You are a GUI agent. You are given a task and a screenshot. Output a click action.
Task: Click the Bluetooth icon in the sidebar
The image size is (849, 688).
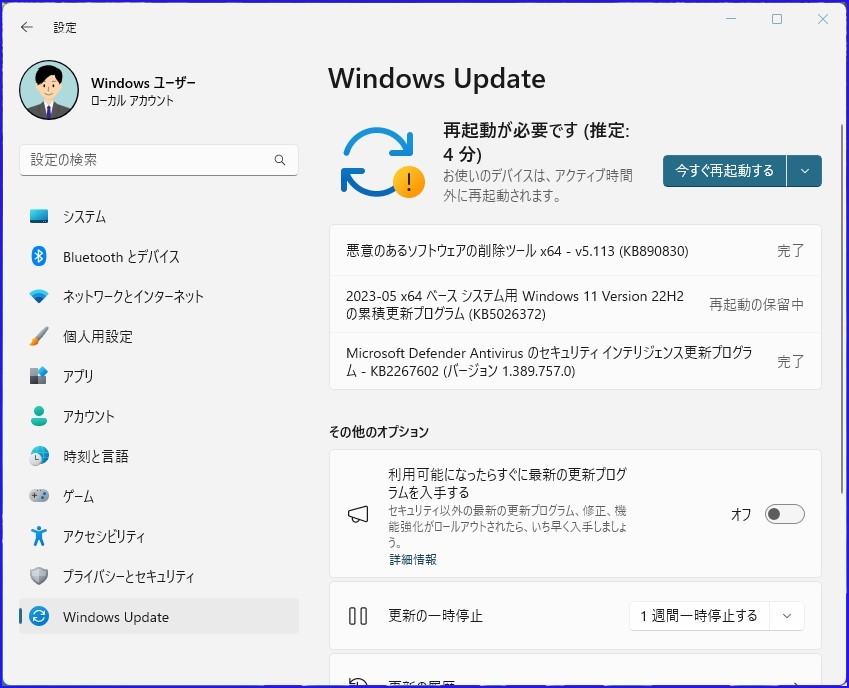point(39,257)
